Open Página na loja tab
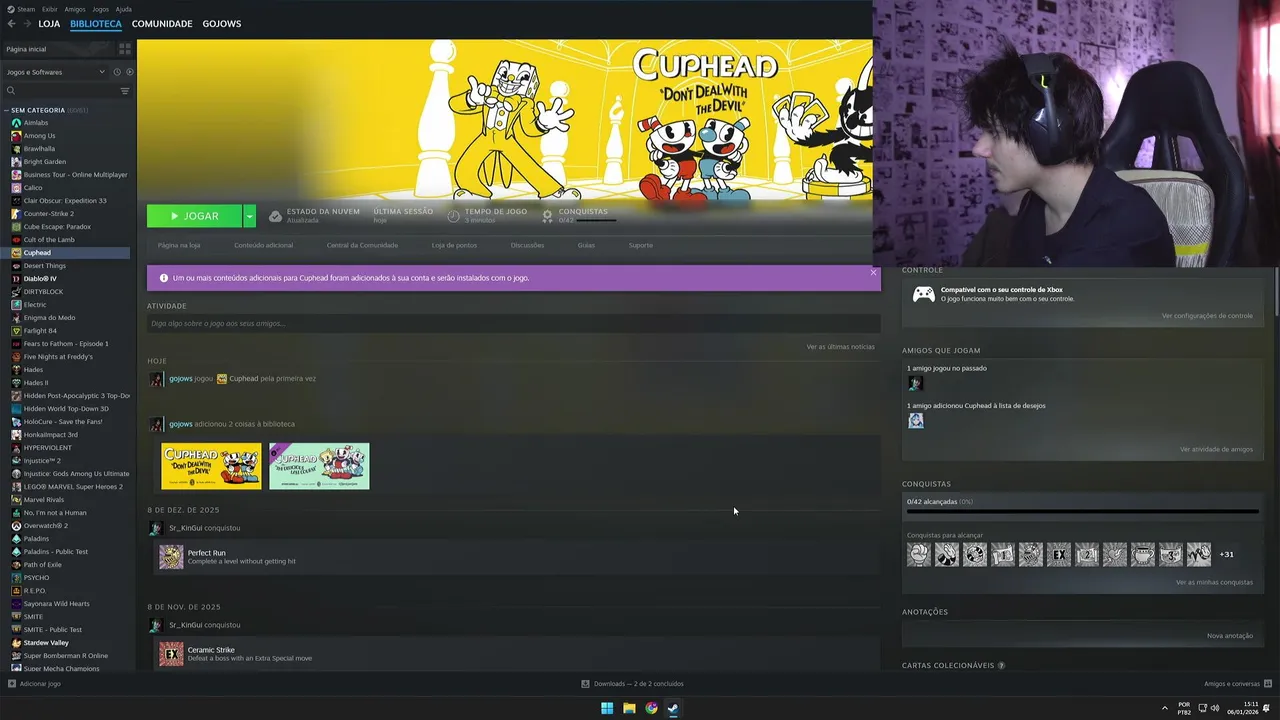The image size is (1280, 720). 179,245
